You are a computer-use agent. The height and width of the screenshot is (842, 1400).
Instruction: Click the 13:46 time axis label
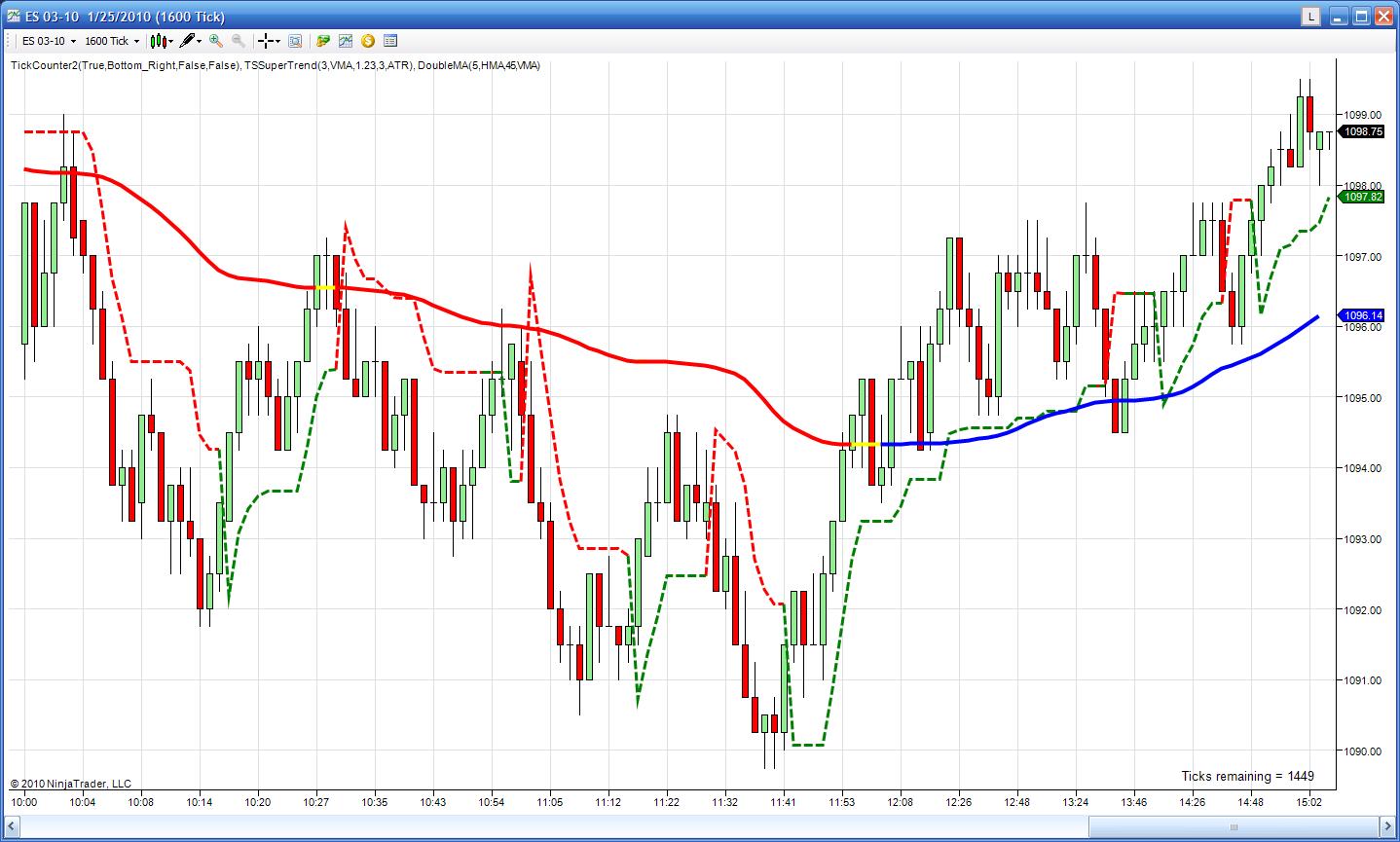click(x=1134, y=803)
